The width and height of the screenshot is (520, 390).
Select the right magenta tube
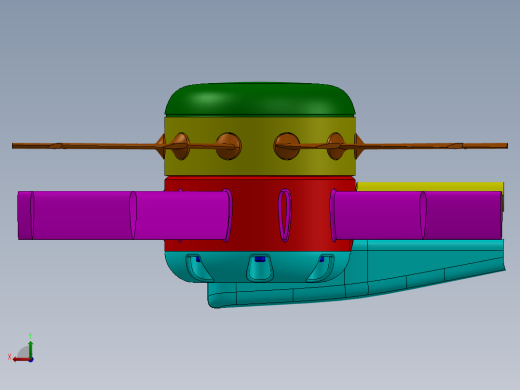(x=417, y=216)
